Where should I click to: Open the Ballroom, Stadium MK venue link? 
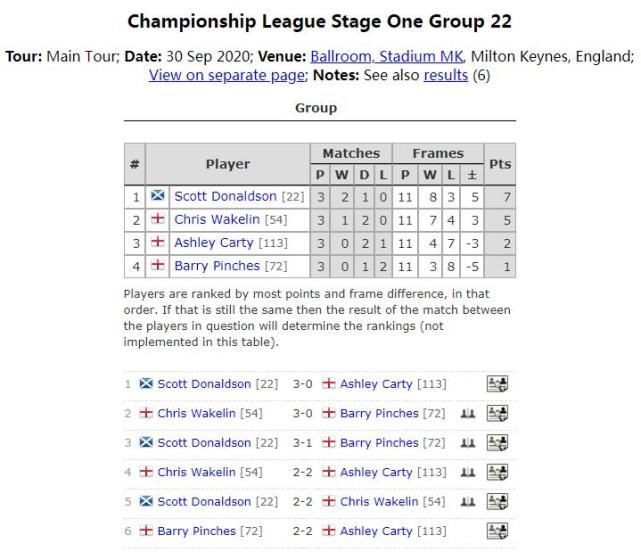[x=387, y=56]
